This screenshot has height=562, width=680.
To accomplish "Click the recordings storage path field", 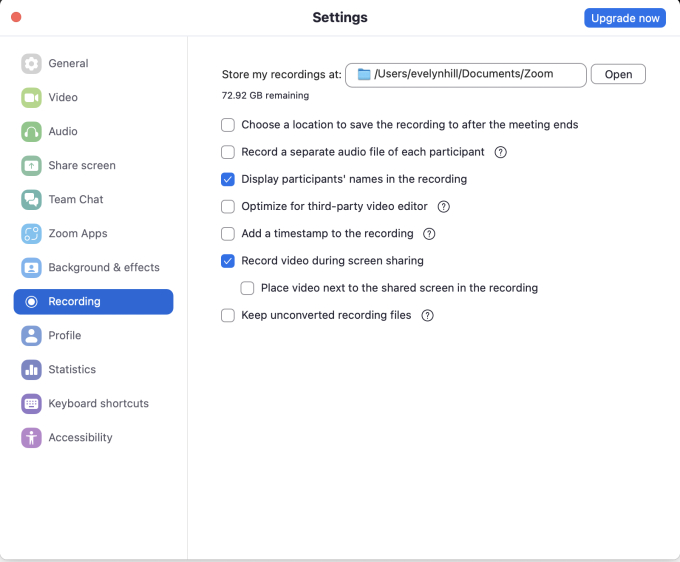I will pyautogui.click(x=465, y=74).
